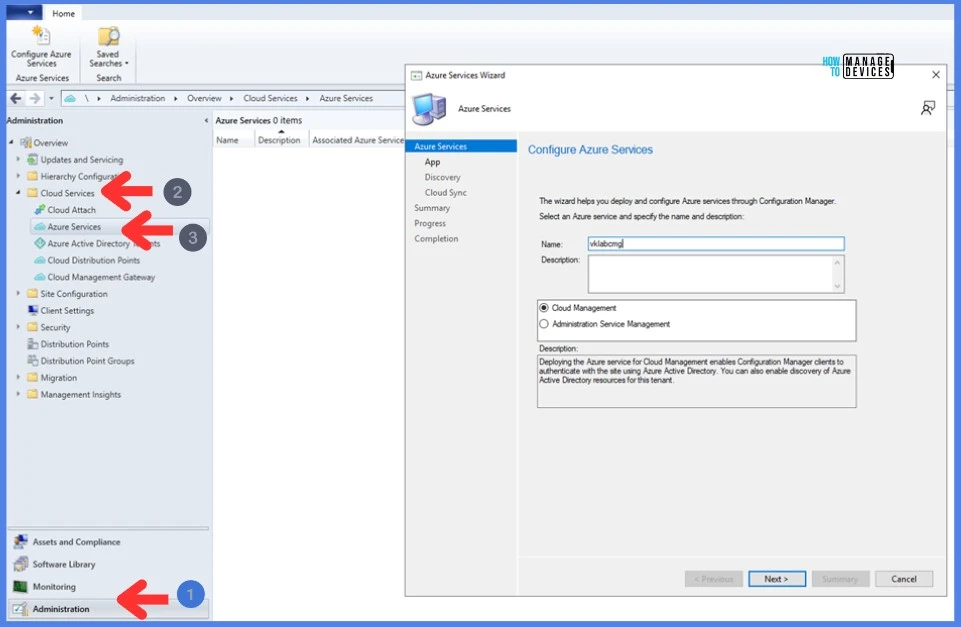961x627 pixels.
Task: Click the Summary button at the wizard bottom
Action: pos(840,579)
